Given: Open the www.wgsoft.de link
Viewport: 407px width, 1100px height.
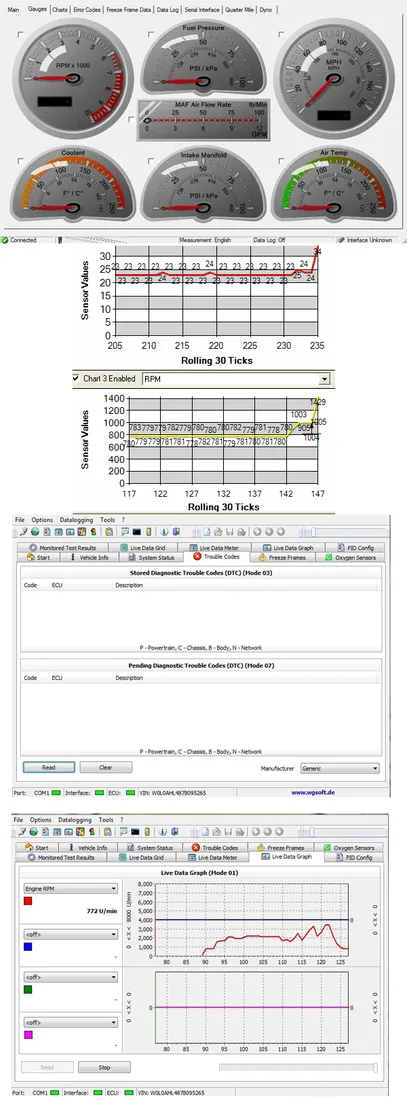Looking at the screenshot, I should pos(317,791).
